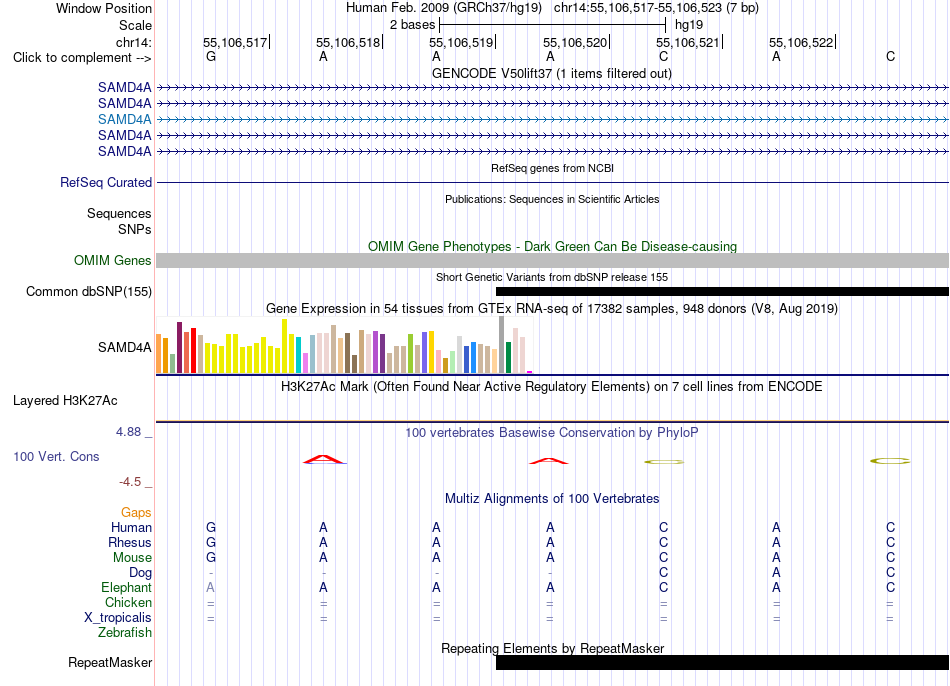Image resolution: width=950 pixels, height=686 pixels.
Task: Open the GTEx Gene Expression track title
Action: pos(552,308)
